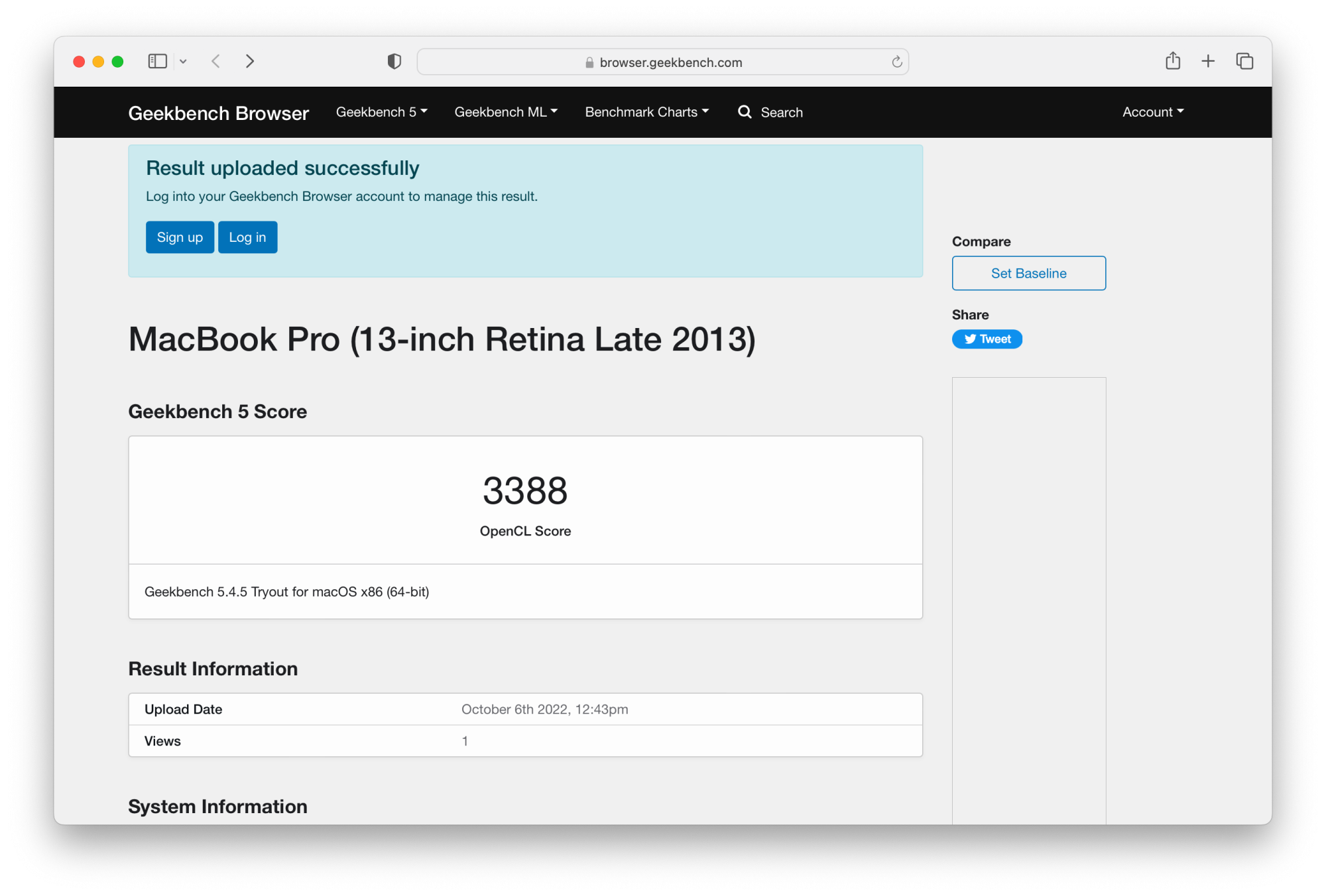Go to the Geekbench Browser home link
The height and width of the screenshot is (896, 1326).
(218, 113)
